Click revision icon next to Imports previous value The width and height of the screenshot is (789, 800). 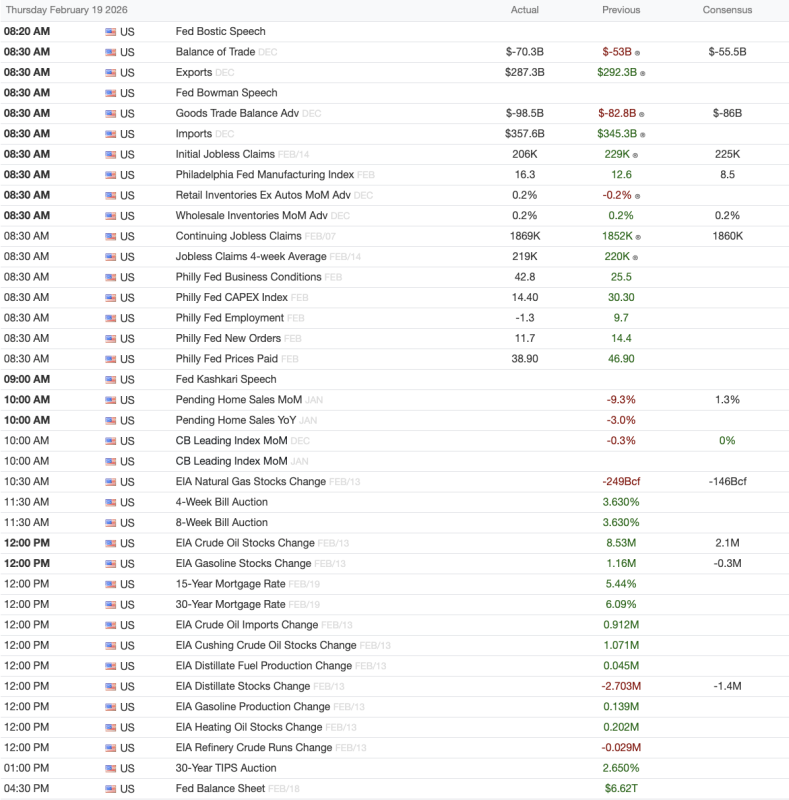(x=643, y=134)
